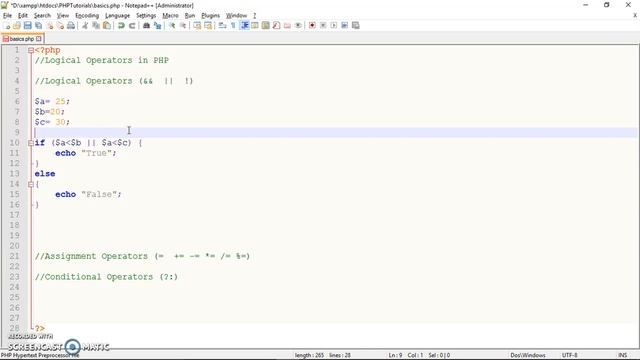640x360 pixels.
Task: Open user defined language icon
Action: [255, 25]
